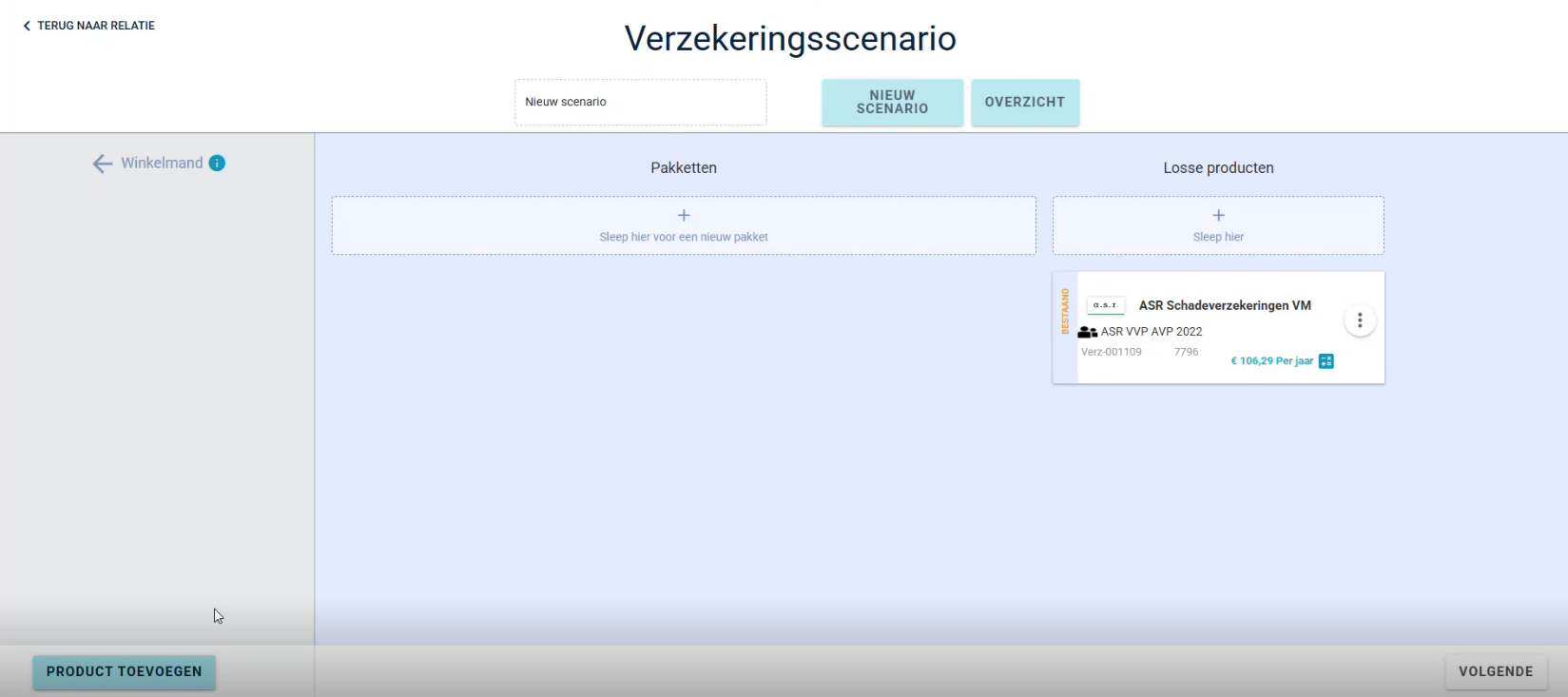This screenshot has width=1568, height=697.
Task: Click the back chevron beside Terug naar relatie
Action: [27, 26]
